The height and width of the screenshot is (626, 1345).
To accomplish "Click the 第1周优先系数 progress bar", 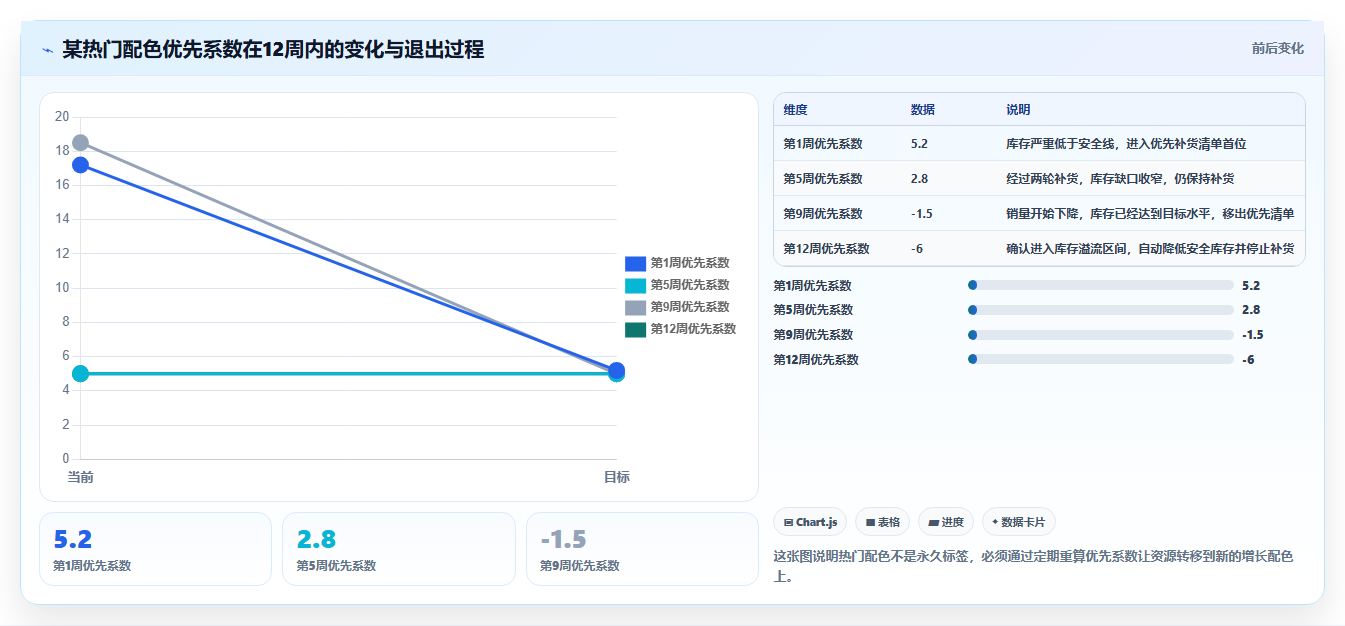I will [x=1101, y=285].
